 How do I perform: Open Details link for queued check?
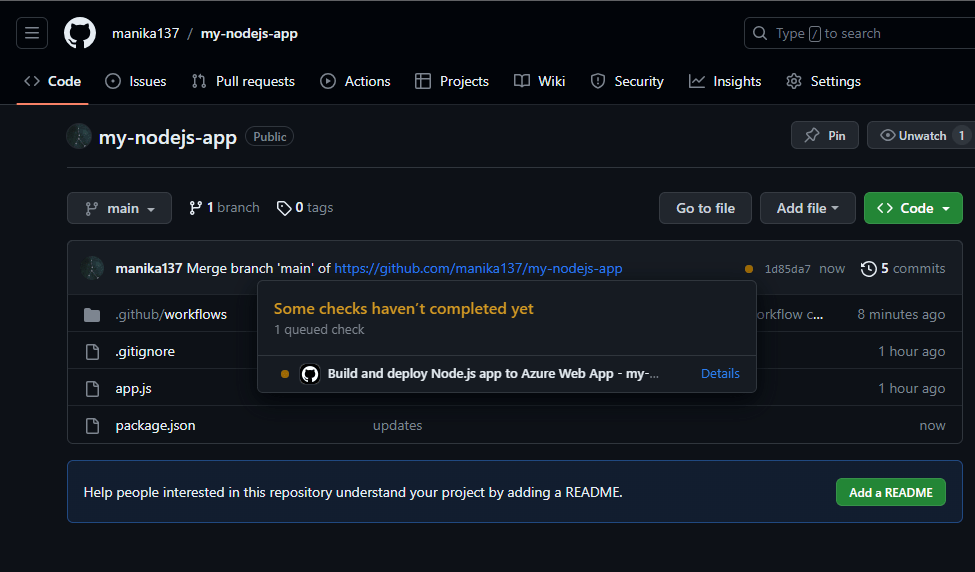point(720,374)
